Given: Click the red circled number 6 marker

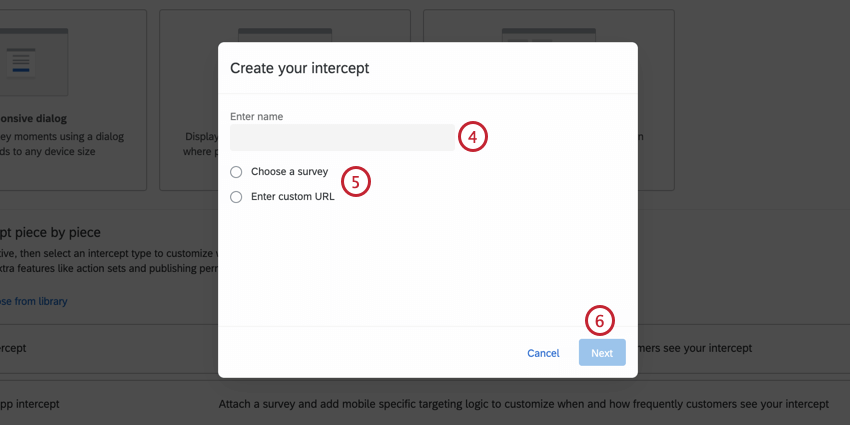Looking at the screenshot, I should coord(600,321).
